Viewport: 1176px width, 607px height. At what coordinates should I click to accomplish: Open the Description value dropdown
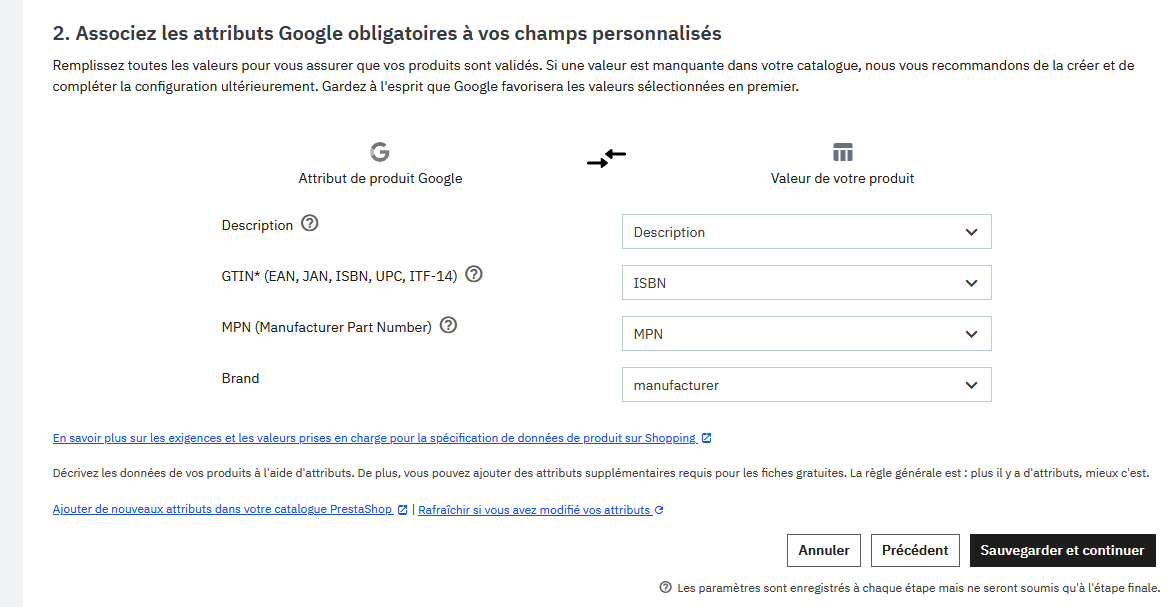coord(806,232)
